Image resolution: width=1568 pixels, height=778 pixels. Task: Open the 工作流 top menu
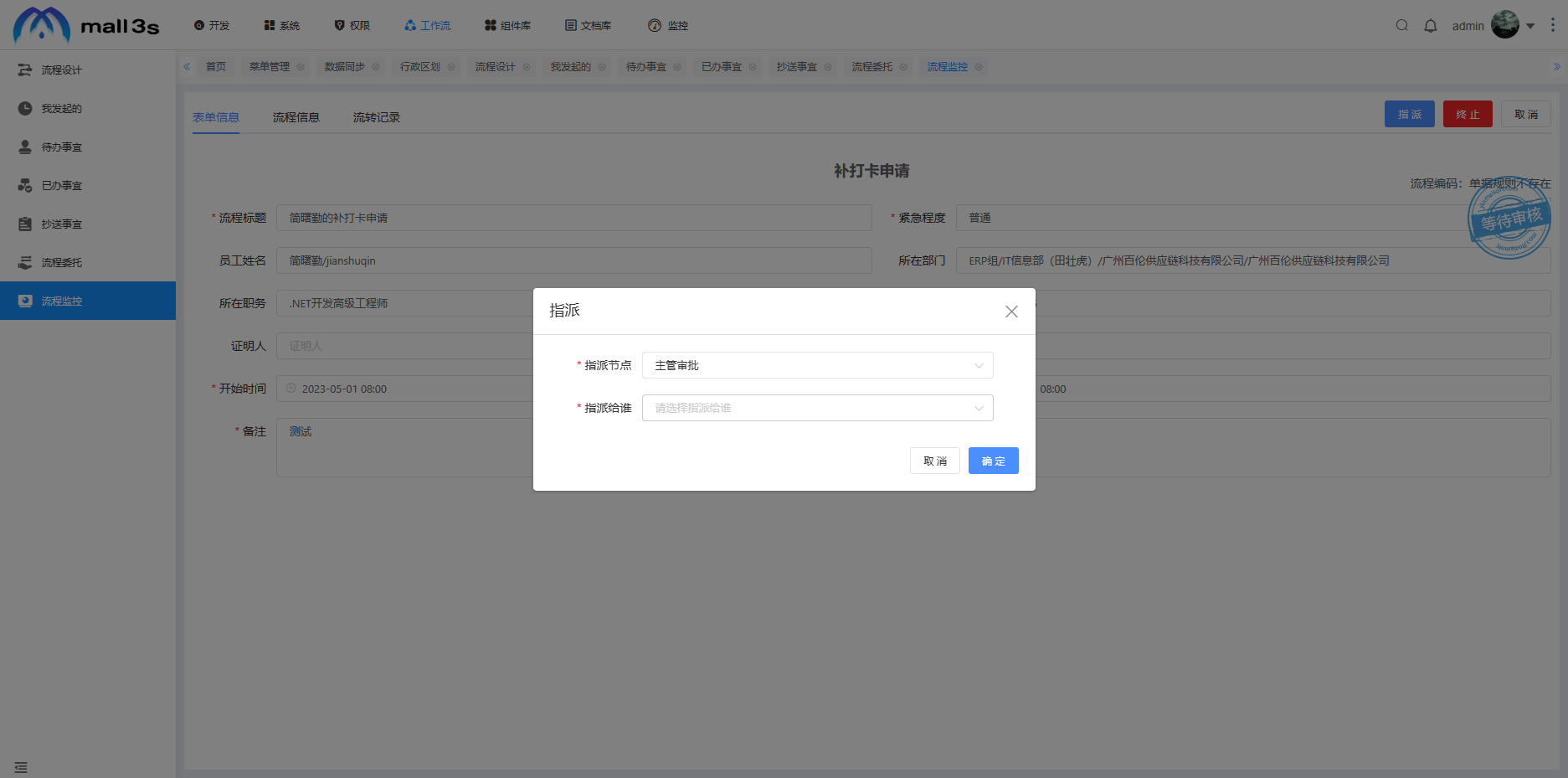pos(428,26)
